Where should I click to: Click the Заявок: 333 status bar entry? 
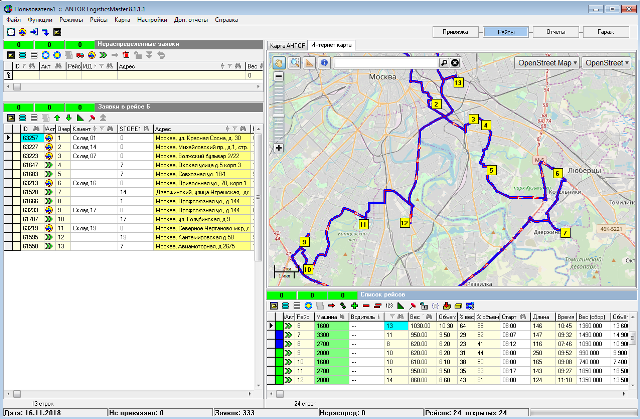[x=265, y=413]
